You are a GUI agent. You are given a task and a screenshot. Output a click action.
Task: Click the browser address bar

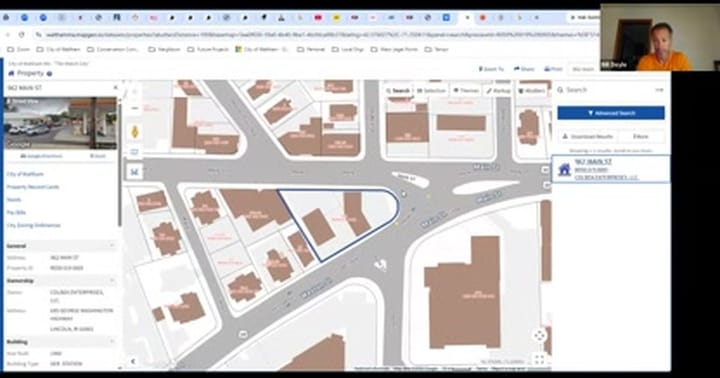click(x=317, y=34)
